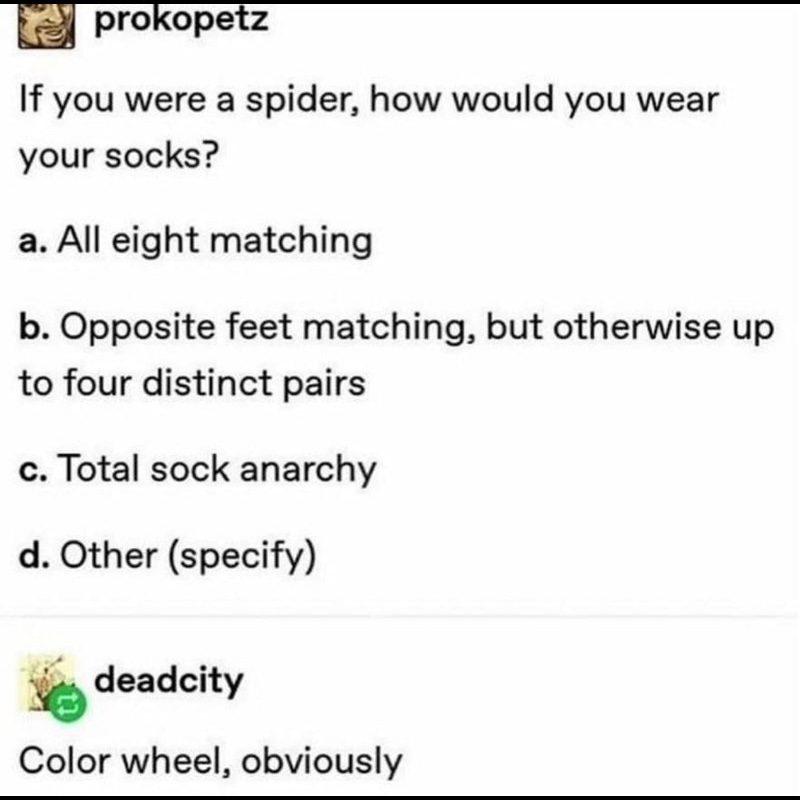The image size is (800, 800).
Task: Visit the deadcity username link
Action: (x=169, y=681)
